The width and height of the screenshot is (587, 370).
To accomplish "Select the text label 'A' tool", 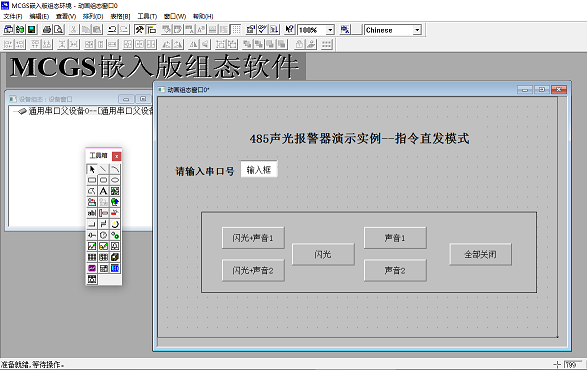I will pyautogui.click(x=103, y=191).
